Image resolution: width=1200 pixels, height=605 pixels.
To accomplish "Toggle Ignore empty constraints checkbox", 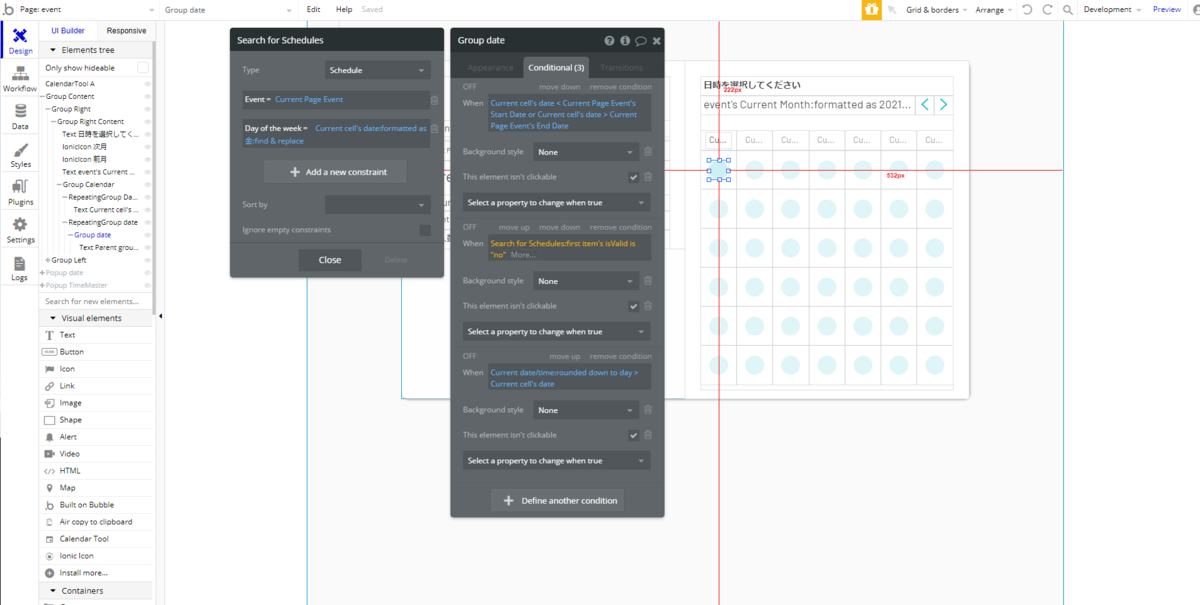I will 425,230.
